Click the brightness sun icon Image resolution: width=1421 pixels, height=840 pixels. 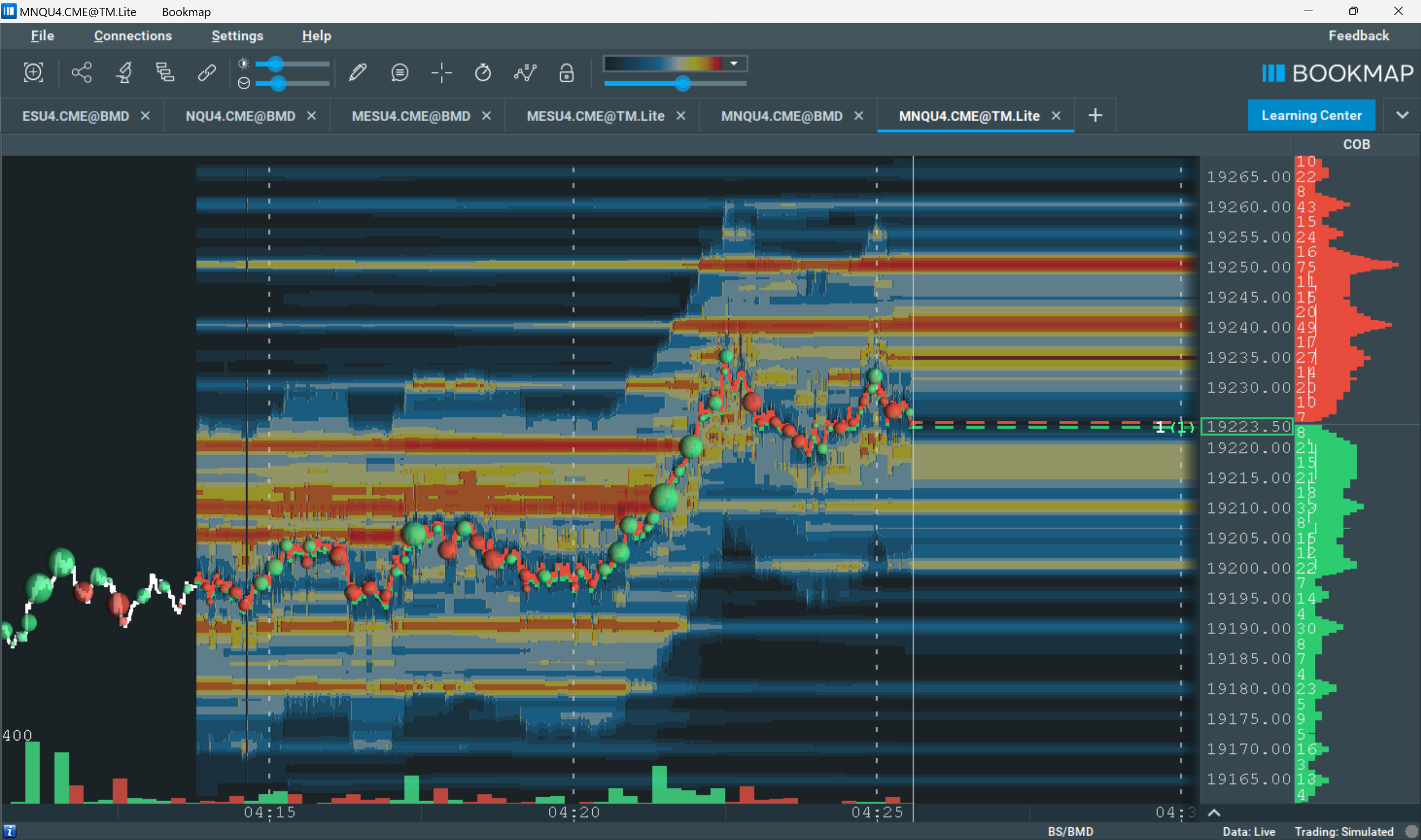243,63
